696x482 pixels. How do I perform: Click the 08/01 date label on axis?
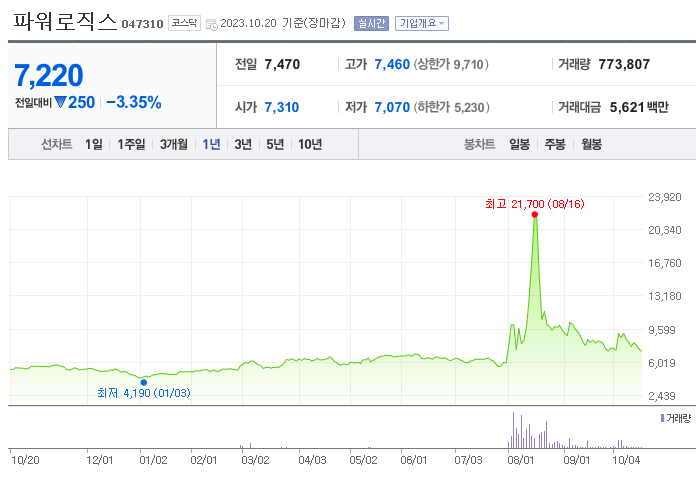coord(521,460)
